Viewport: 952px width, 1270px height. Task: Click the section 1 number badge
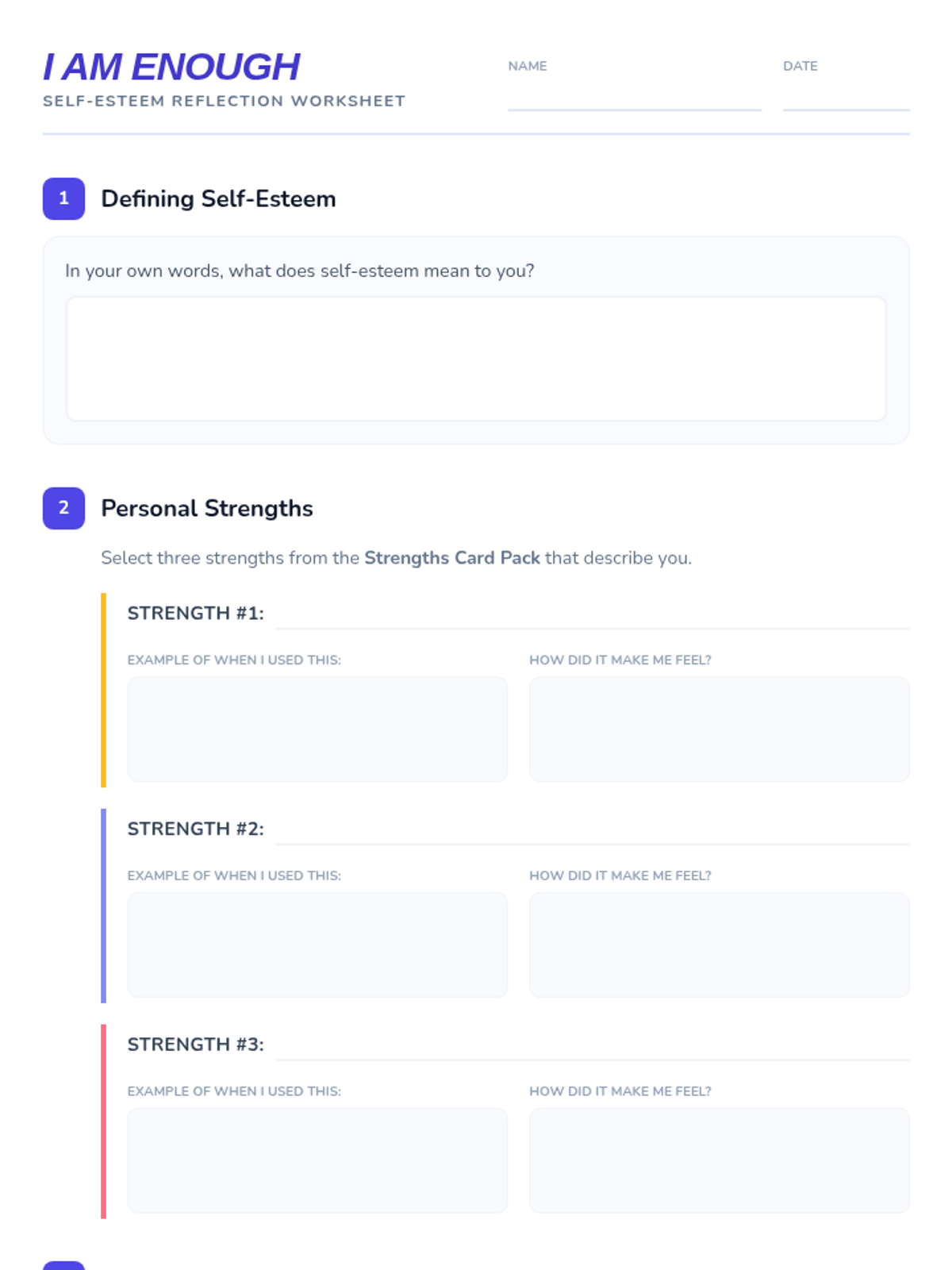tap(63, 198)
